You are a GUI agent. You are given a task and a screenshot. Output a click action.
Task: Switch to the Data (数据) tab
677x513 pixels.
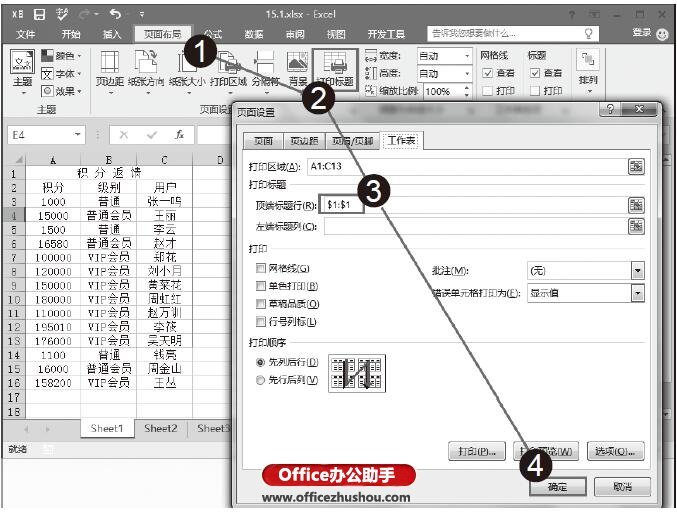click(x=254, y=34)
